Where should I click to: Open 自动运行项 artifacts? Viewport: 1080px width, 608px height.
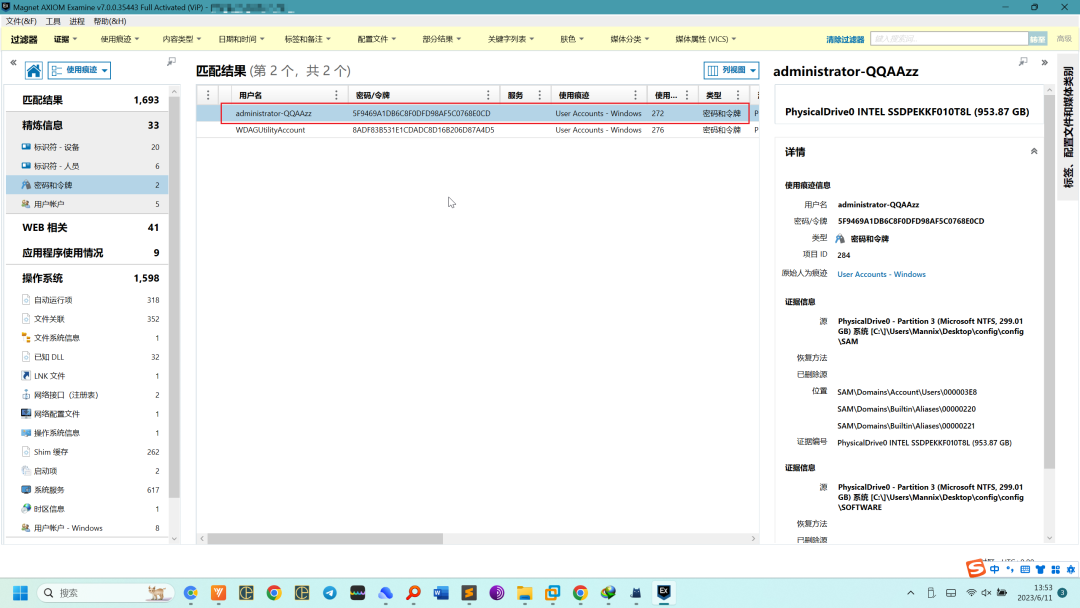tap(87, 300)
